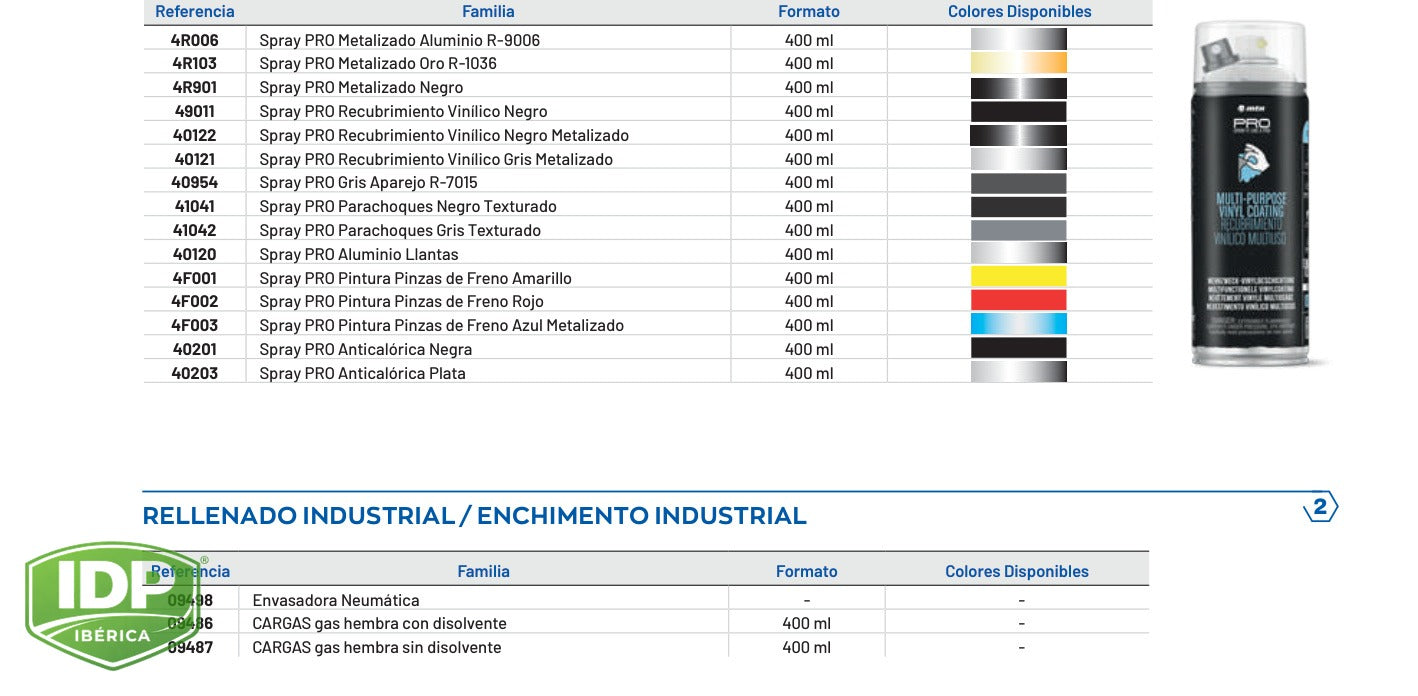
Task: Select reference code 4F002
Action: (x=195, y=301)
